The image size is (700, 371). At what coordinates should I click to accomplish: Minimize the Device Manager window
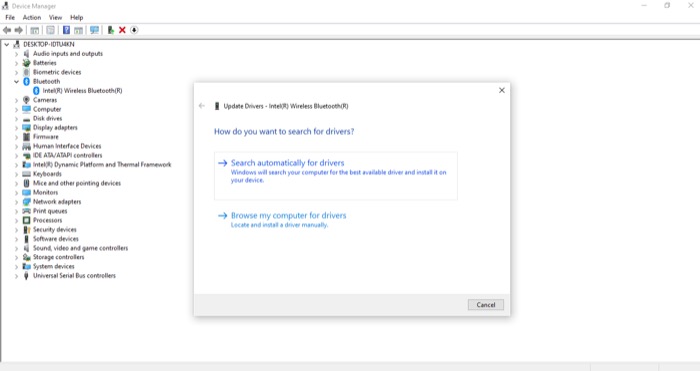(644, 5)
